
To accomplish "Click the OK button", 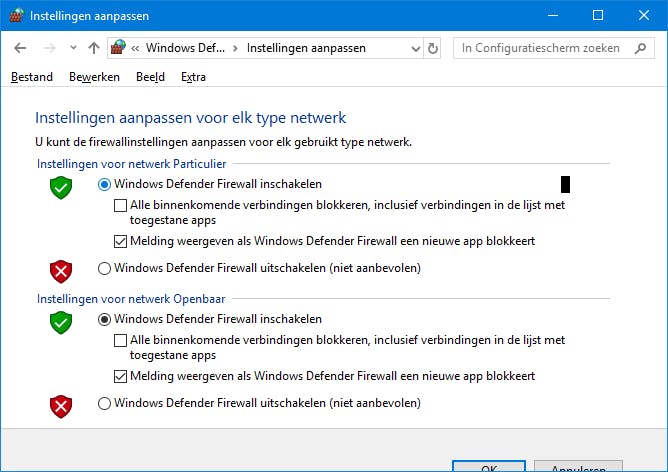I will [x=489, y=466].
